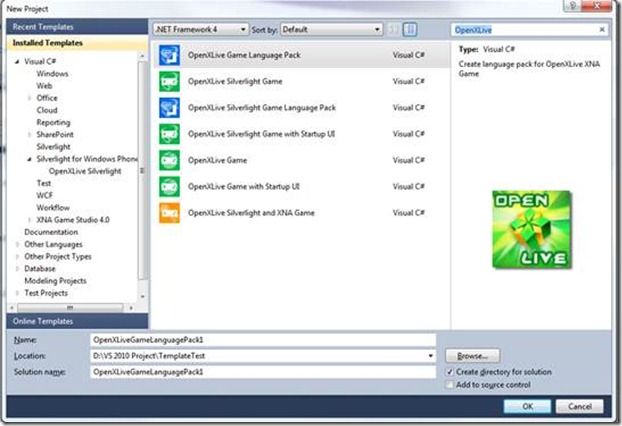Expand the Office tree node

29,98
